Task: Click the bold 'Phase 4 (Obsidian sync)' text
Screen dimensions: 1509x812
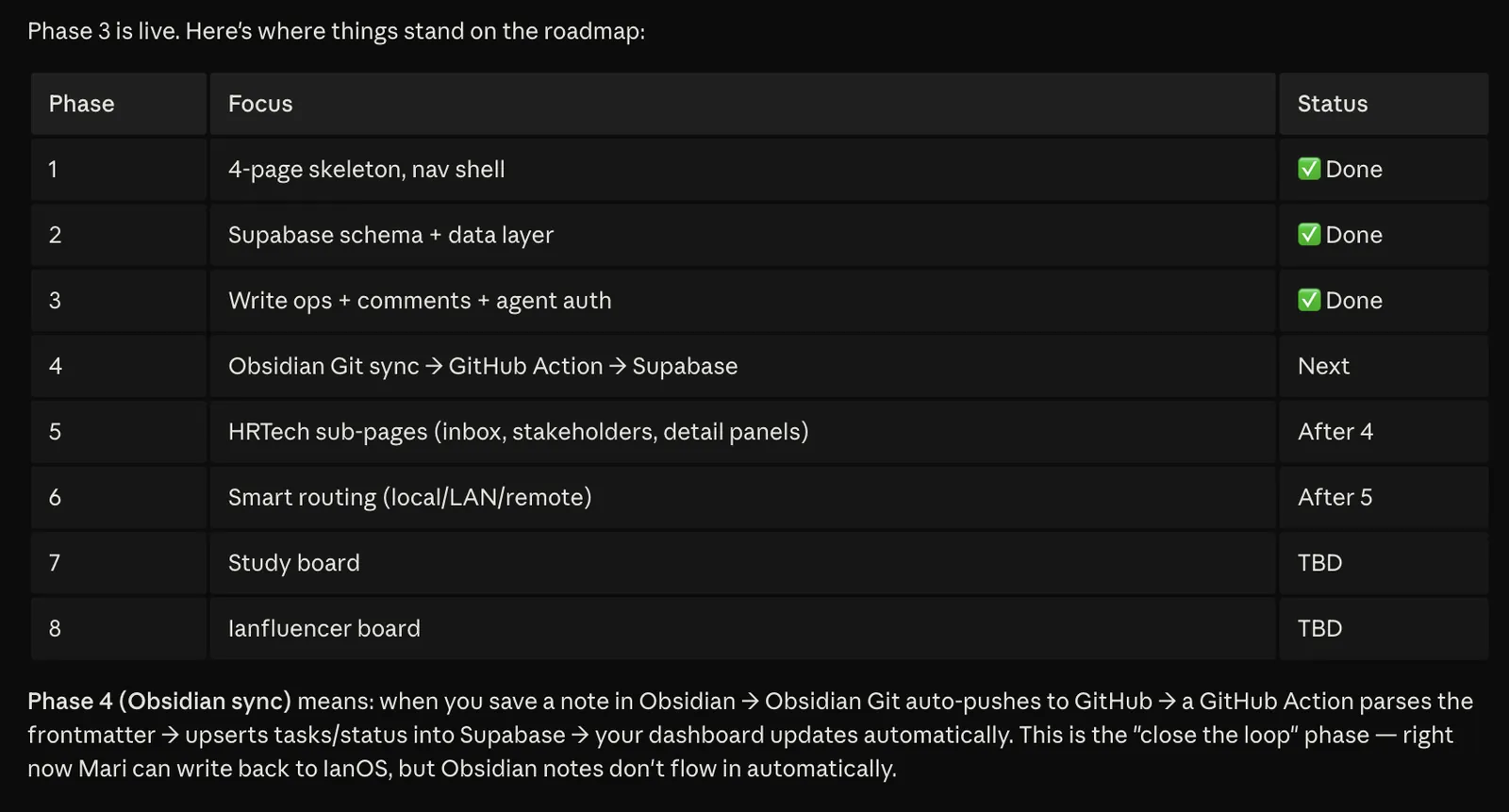Action: click(159, 702)
